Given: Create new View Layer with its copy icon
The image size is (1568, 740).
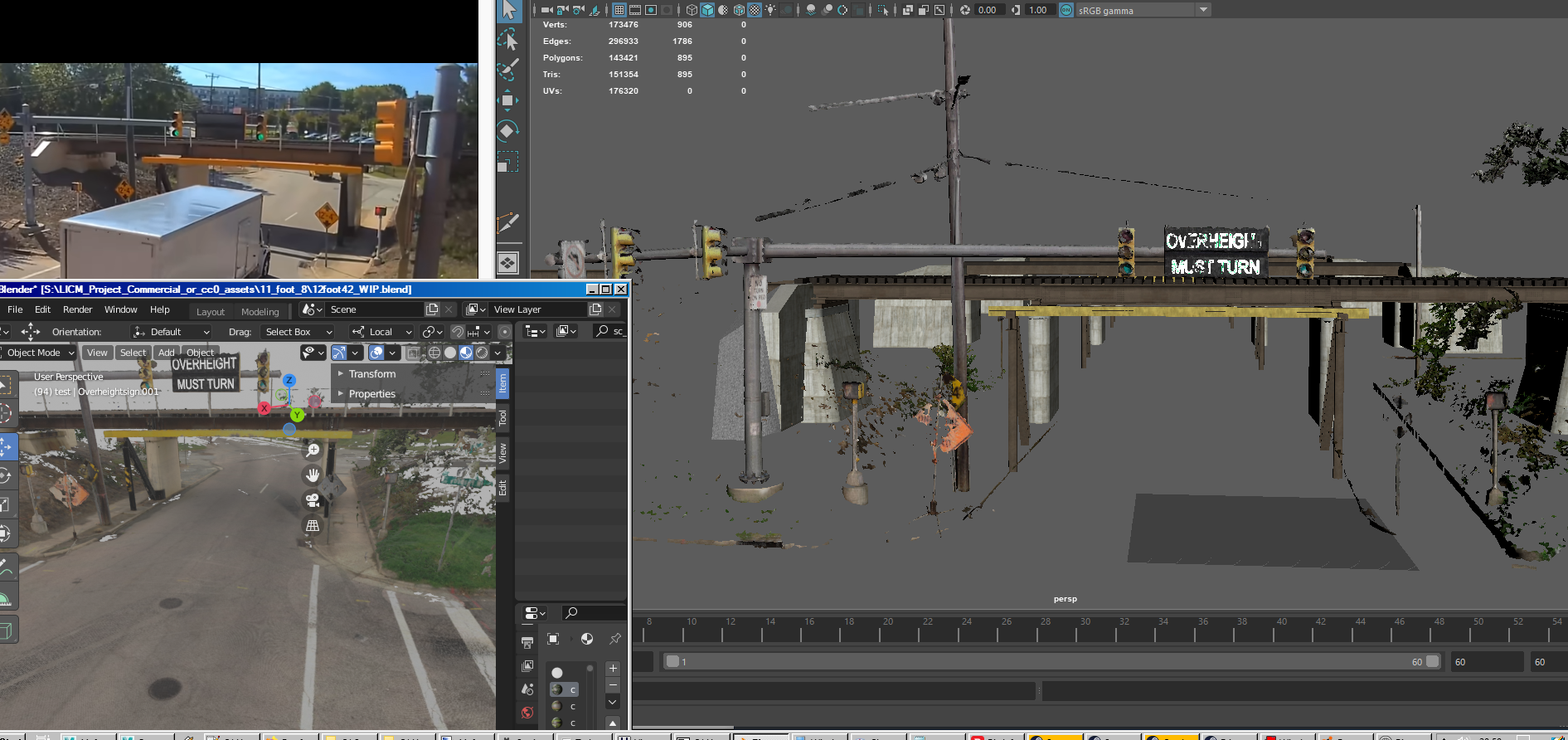Looking at the screenshot, I should pos(595,309).
